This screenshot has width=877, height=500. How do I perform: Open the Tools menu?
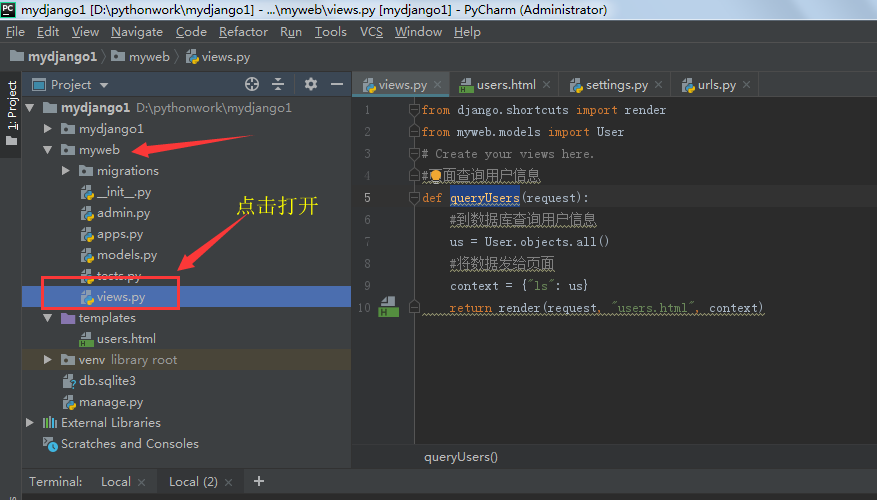pyautogui.click(x=331, y=32)
